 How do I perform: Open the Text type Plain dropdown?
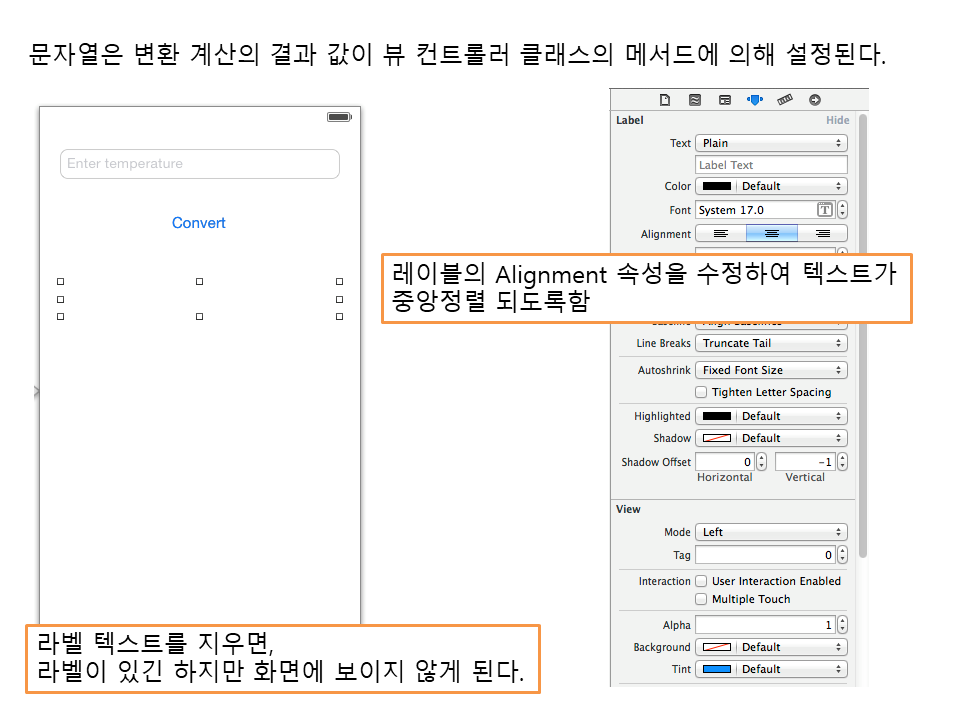coord(771,143)
